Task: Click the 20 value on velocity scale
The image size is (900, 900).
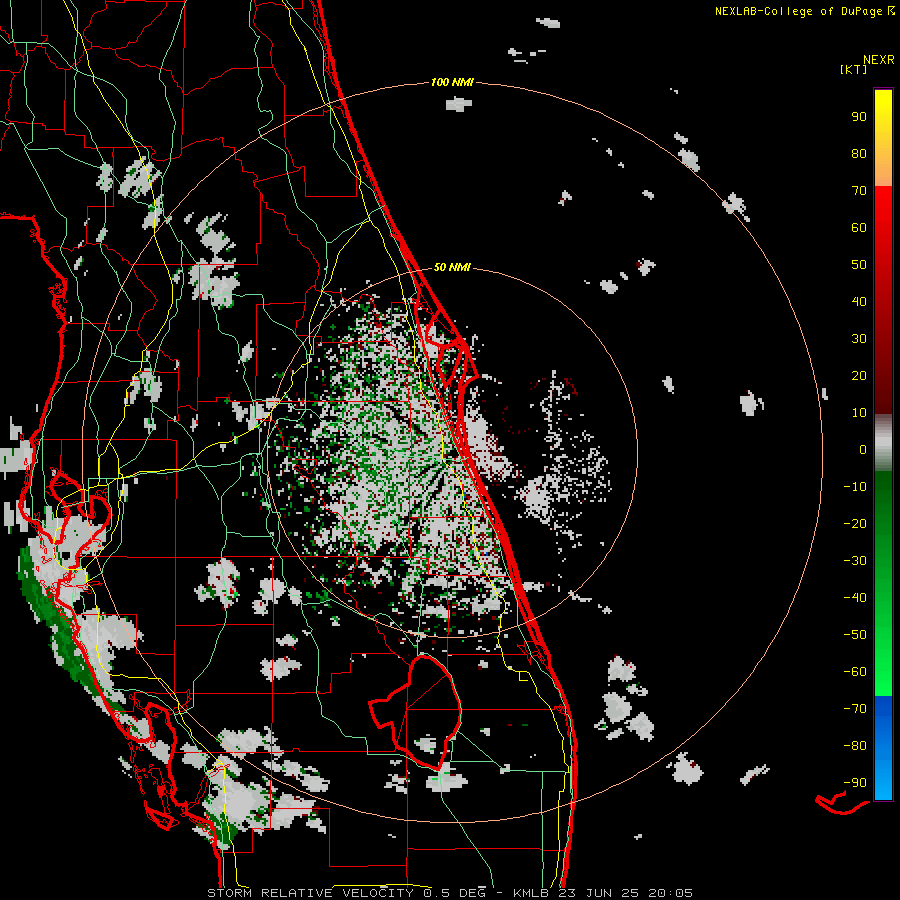Action: coord(859,375)
